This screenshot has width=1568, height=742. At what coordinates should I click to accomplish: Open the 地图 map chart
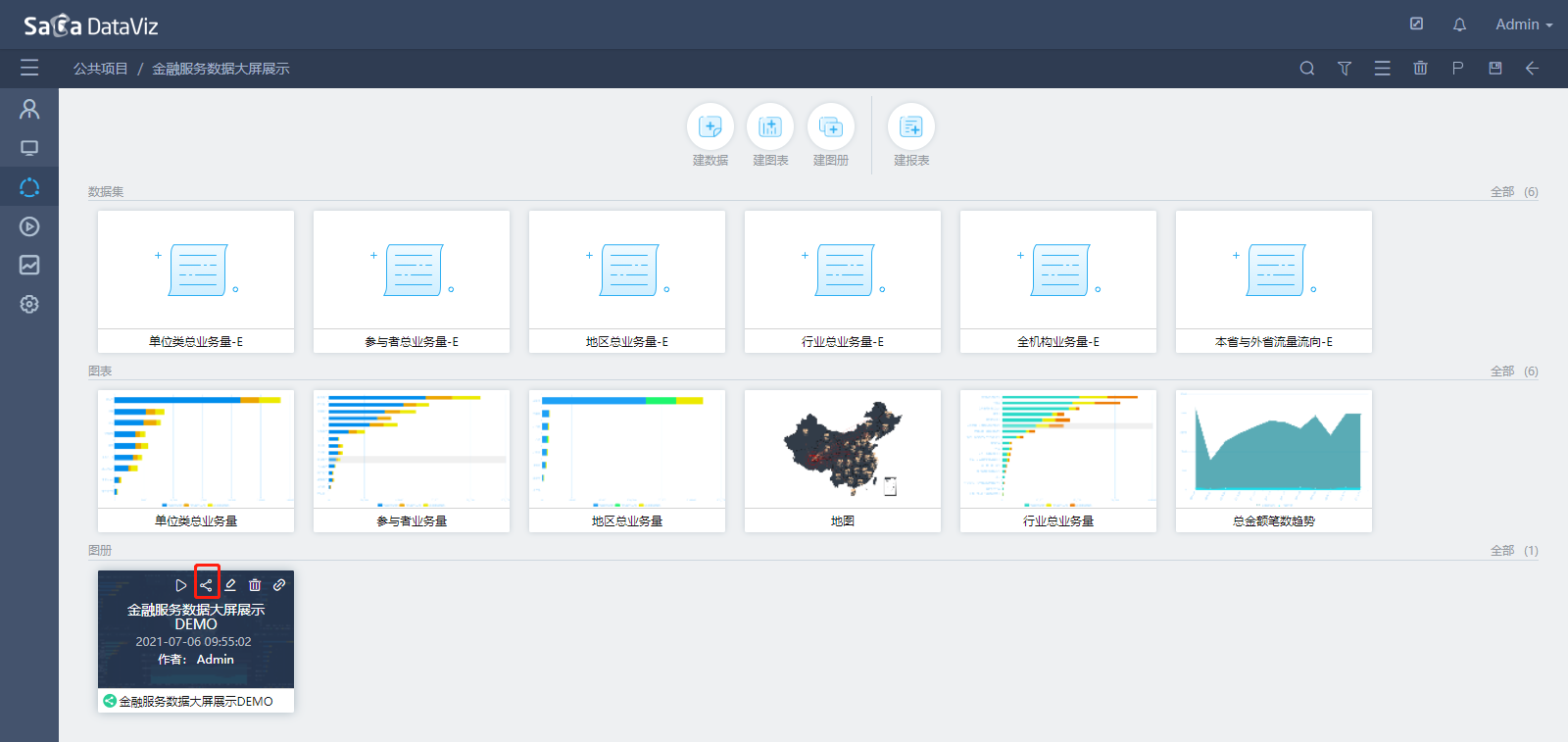(x=843, y=461)
